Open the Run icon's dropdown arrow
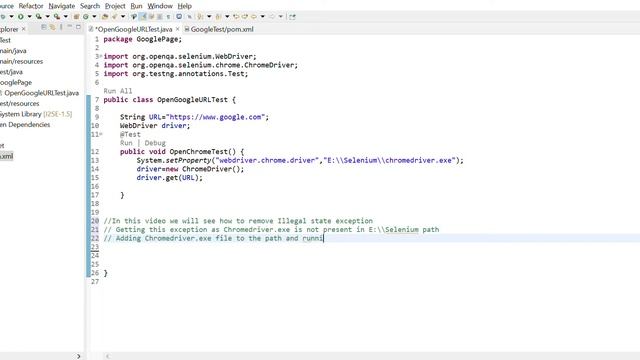Viewport: 640px width, 360px height. [x=29, y=17]
